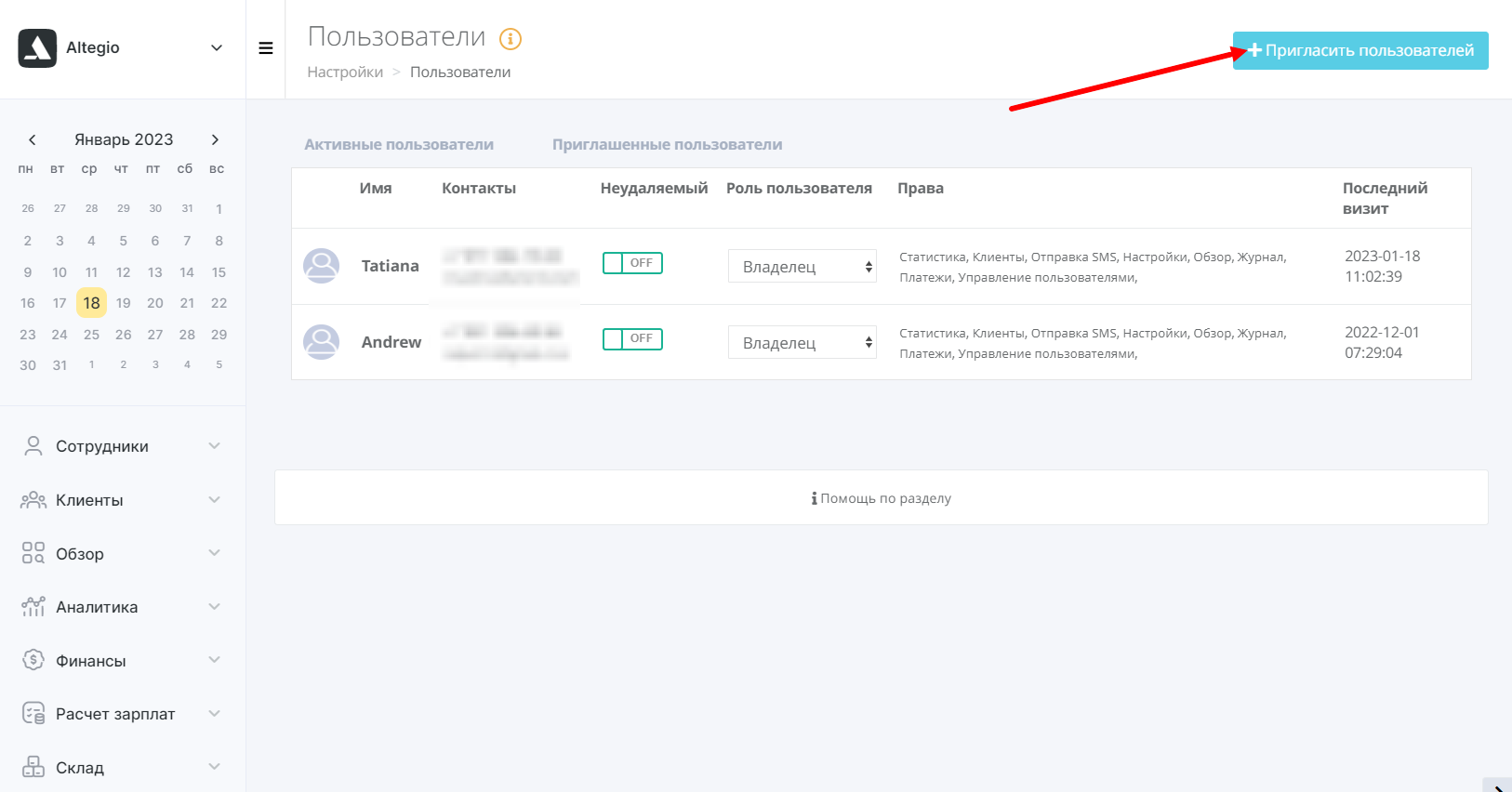Go to Настройки breadcrumb

[345, 73]
